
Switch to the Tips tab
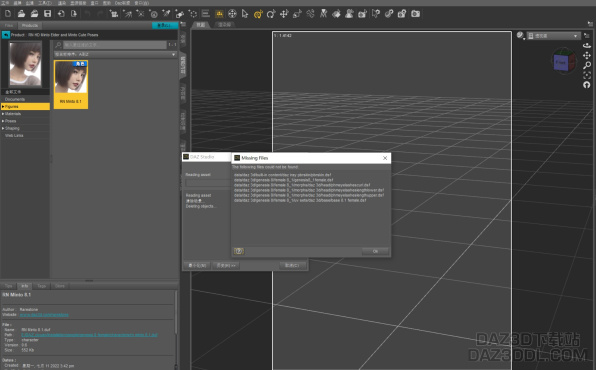click(x=8, y=286)
